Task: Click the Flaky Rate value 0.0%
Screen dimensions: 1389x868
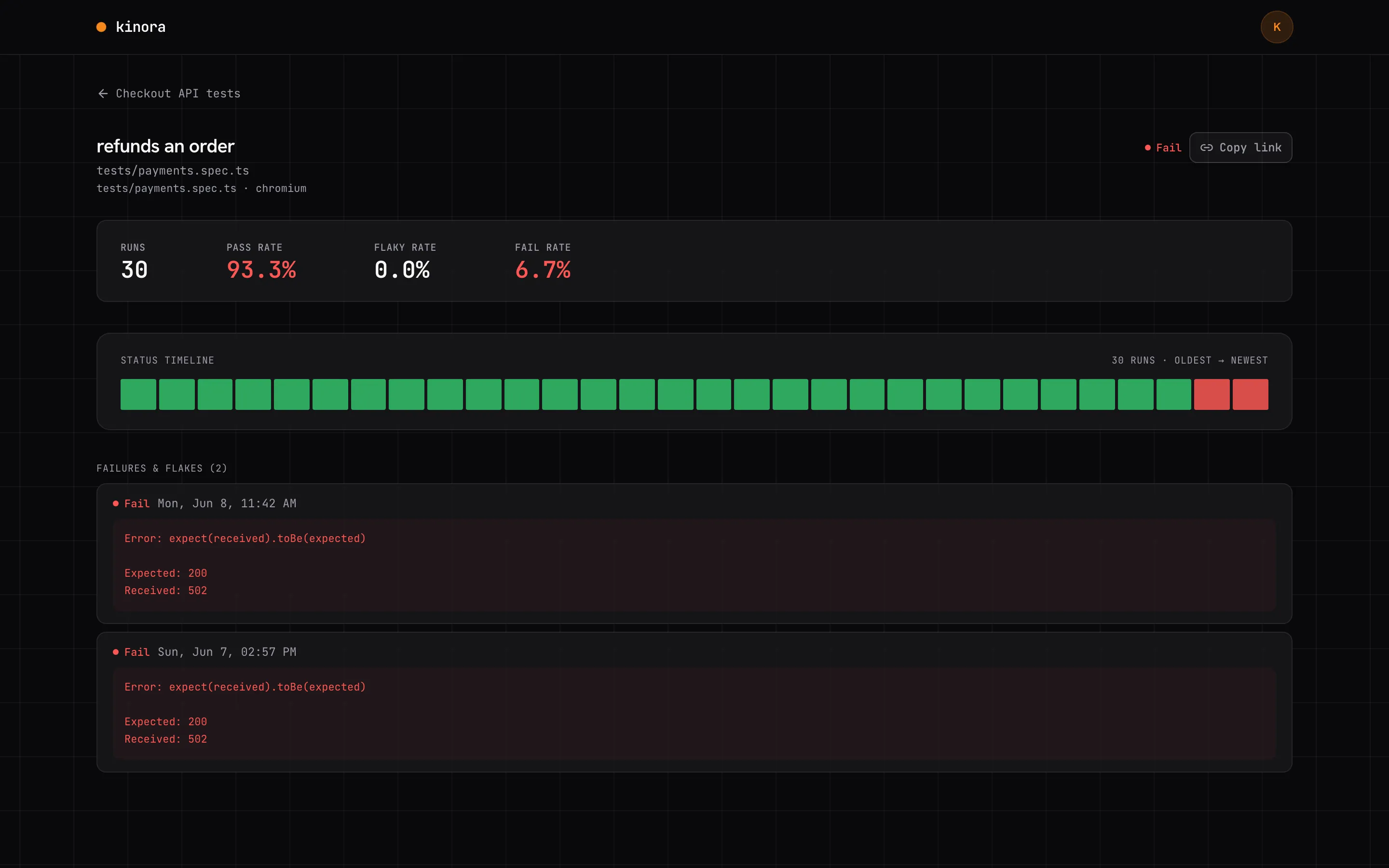Action: [x=402, y=270]
